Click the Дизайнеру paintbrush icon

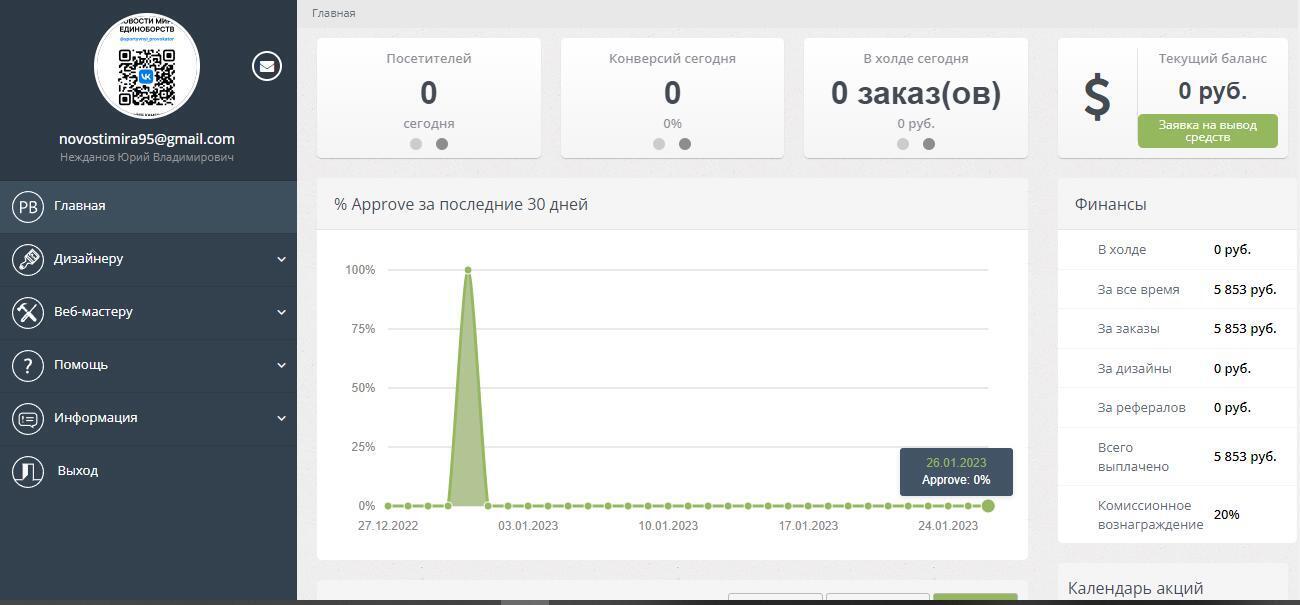(x=28, y=258)
